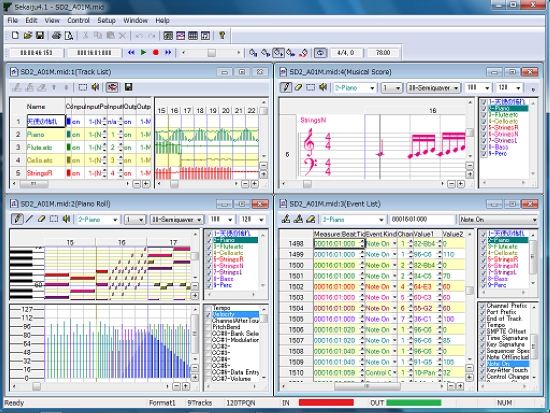Open the Setup menu
Screen dimensions: 550x413
106,20
